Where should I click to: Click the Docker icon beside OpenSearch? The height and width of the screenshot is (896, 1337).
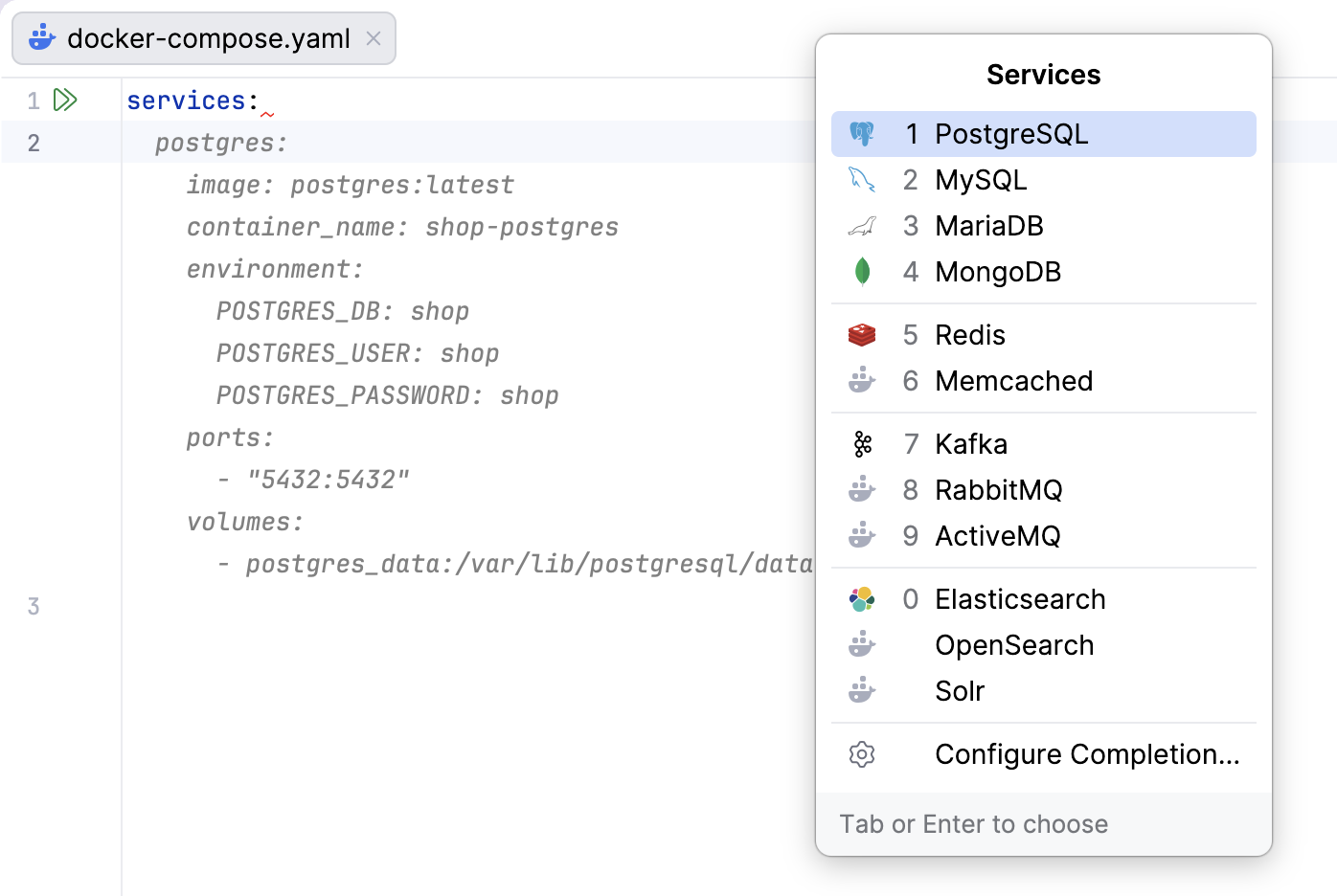(862, 645)
